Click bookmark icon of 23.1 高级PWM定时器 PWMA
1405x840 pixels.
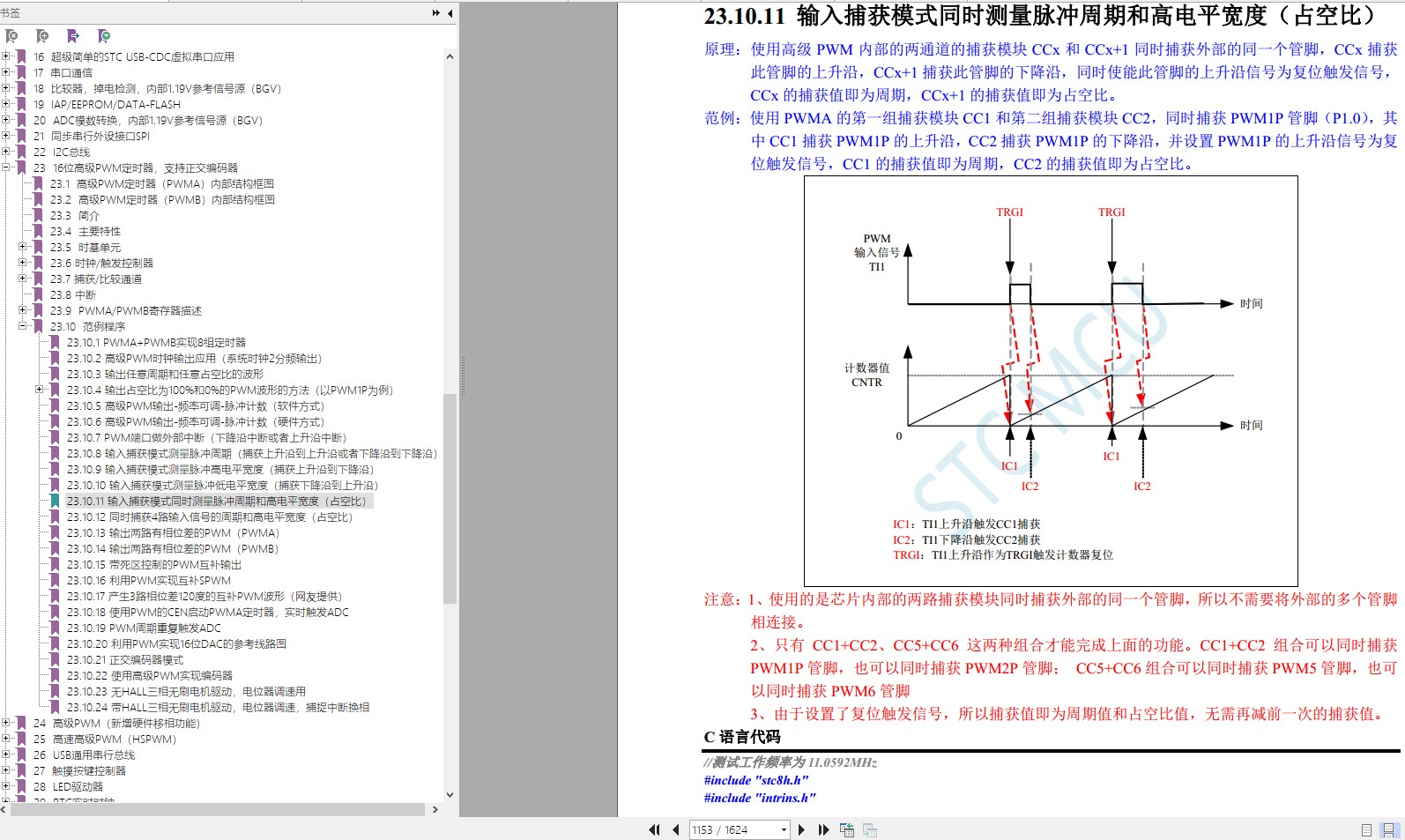tap(39, 184)
